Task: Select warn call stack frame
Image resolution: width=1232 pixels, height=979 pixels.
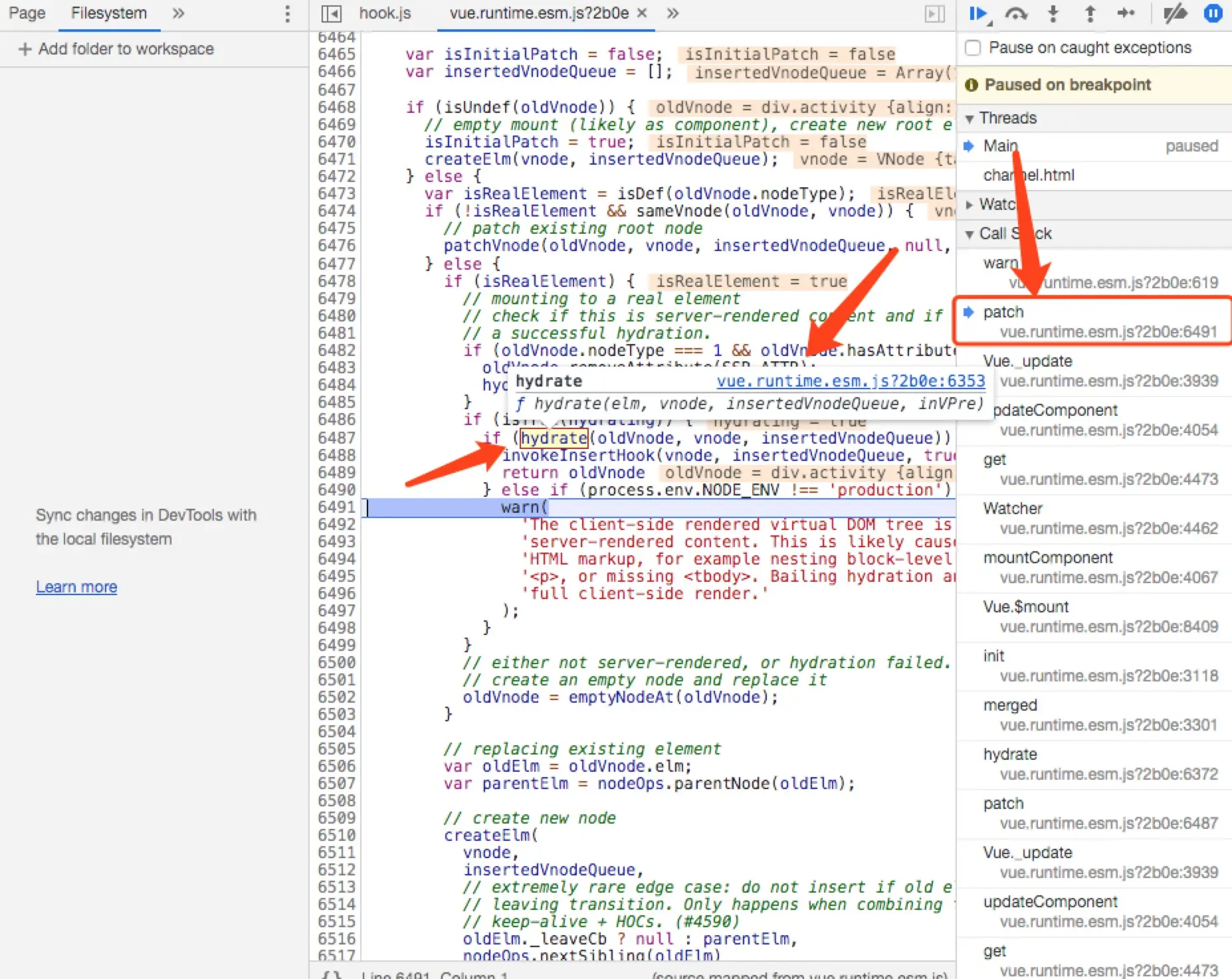Action: click(x=1094, y=272)
